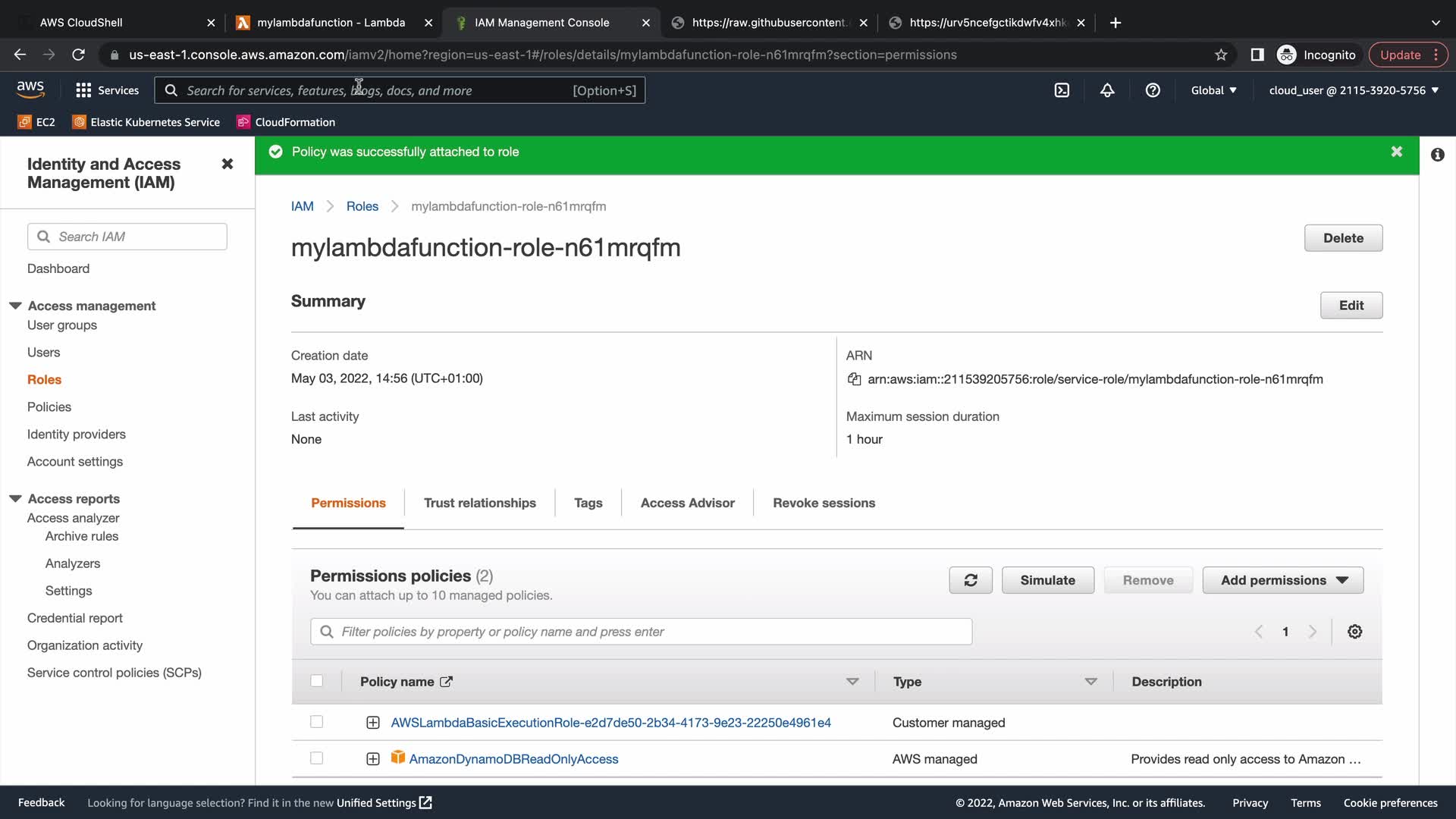1456x819 pixels.
Task: Open the Add permissions dropdown
Action: (1282, 580)
